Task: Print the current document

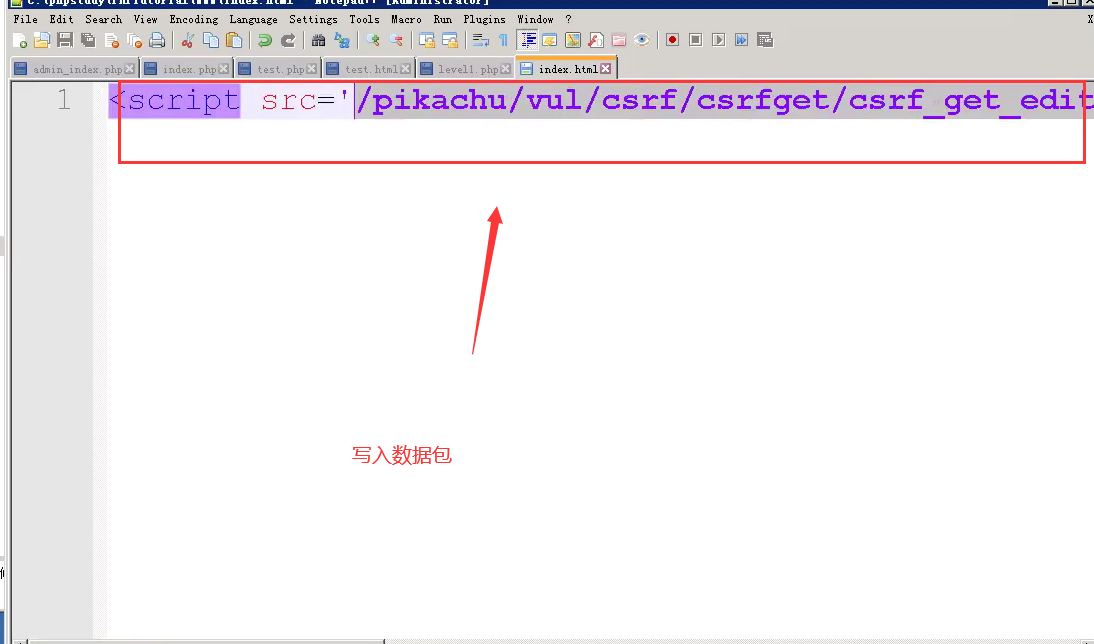Action: coord(158,40)
